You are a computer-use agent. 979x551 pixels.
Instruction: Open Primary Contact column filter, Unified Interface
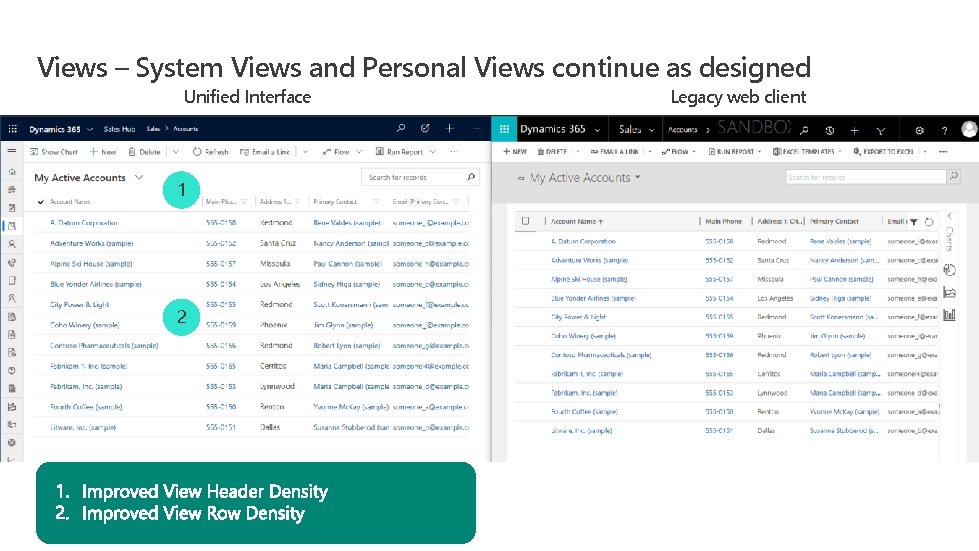tap(376, 202)
